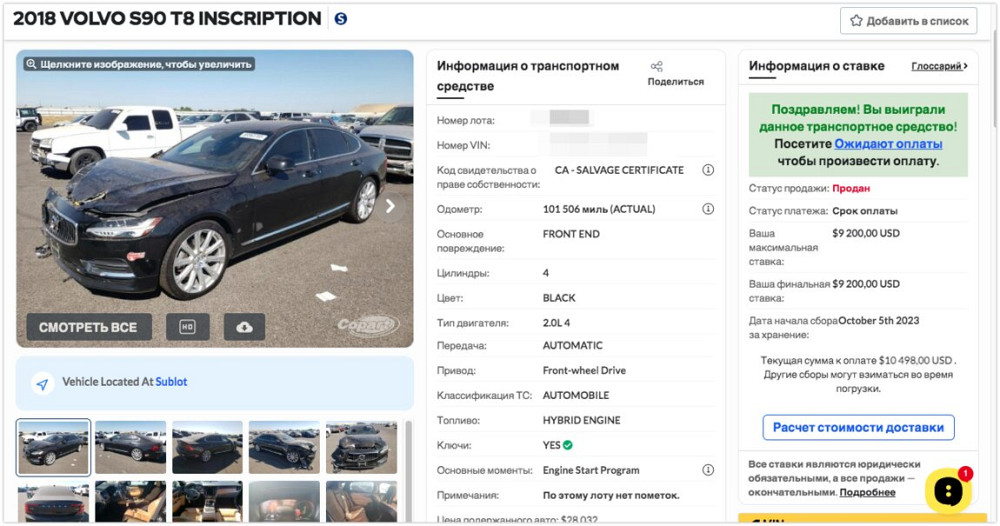Screen dimensions: 1000x526
Task: Open info icon beside Engine Start Program
Action: pos(708,470)
